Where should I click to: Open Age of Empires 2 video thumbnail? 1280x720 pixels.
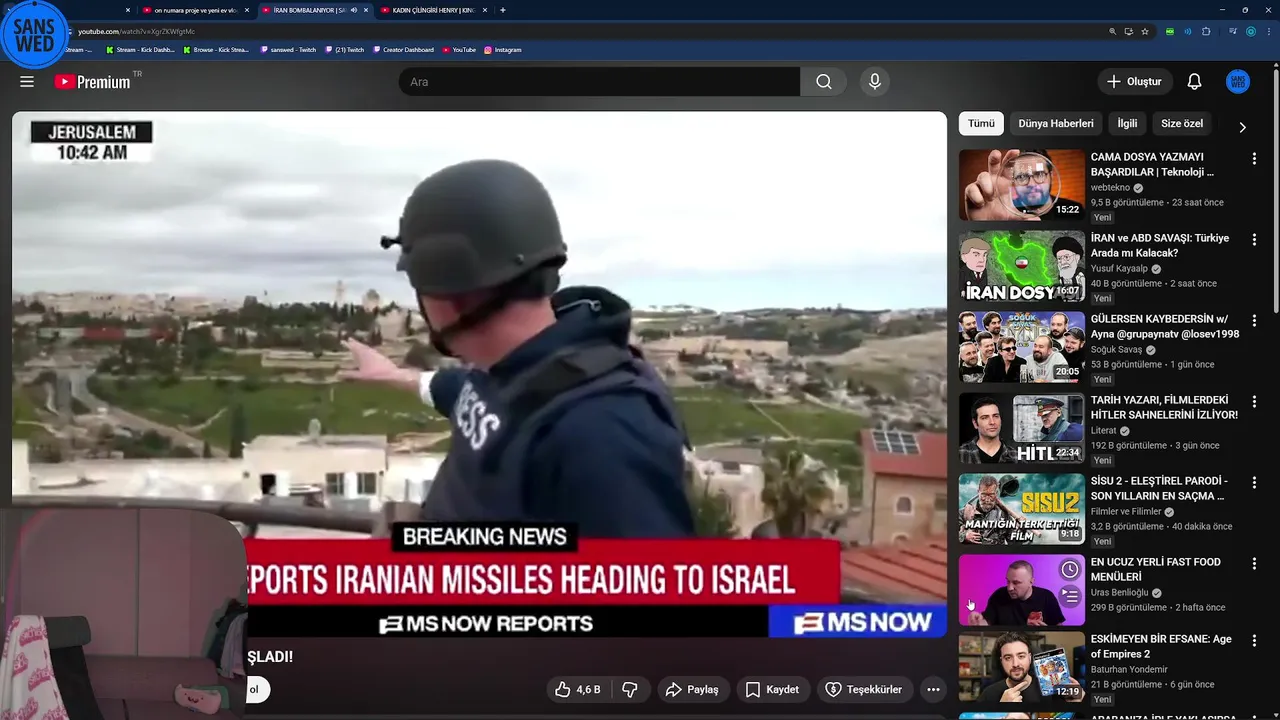(1022, 667)
